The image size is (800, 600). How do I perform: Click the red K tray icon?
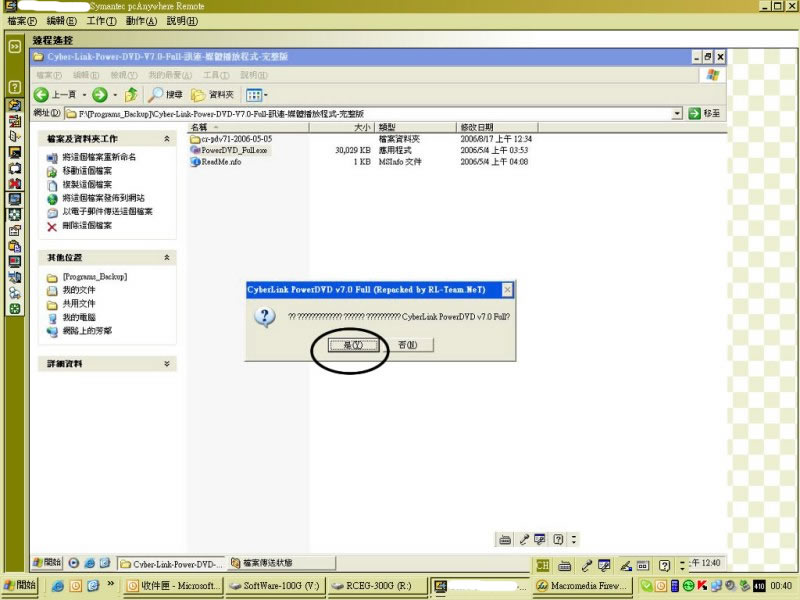[x=702, y=586]
